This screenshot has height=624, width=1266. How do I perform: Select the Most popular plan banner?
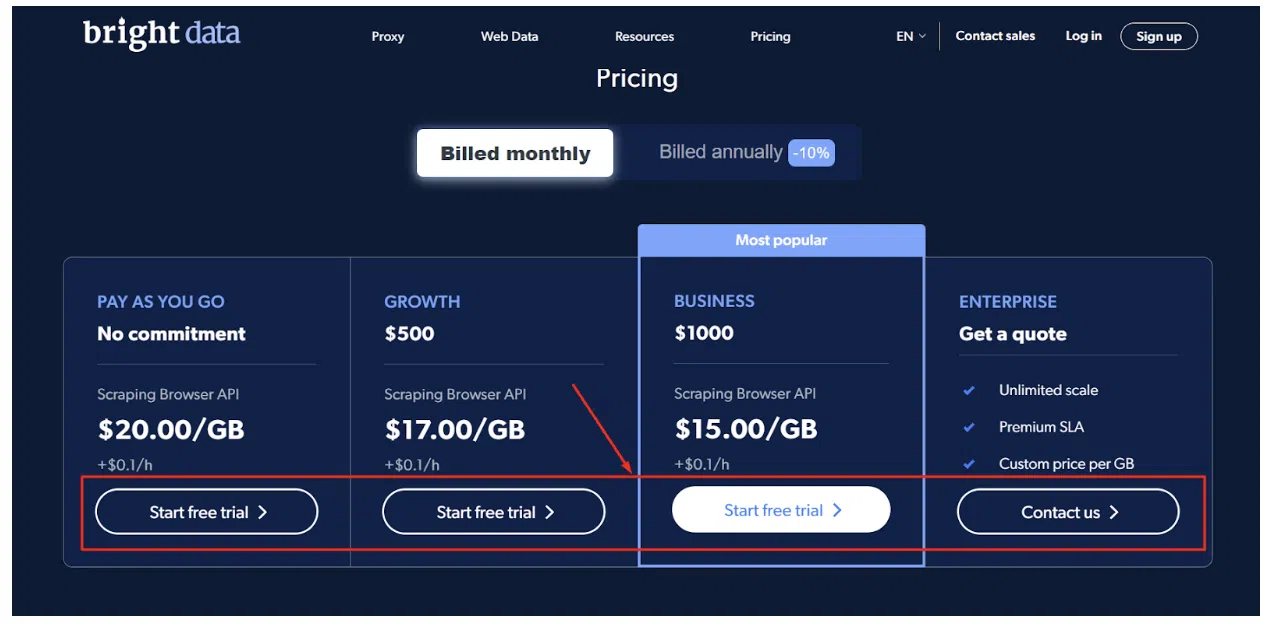(781, 240)
